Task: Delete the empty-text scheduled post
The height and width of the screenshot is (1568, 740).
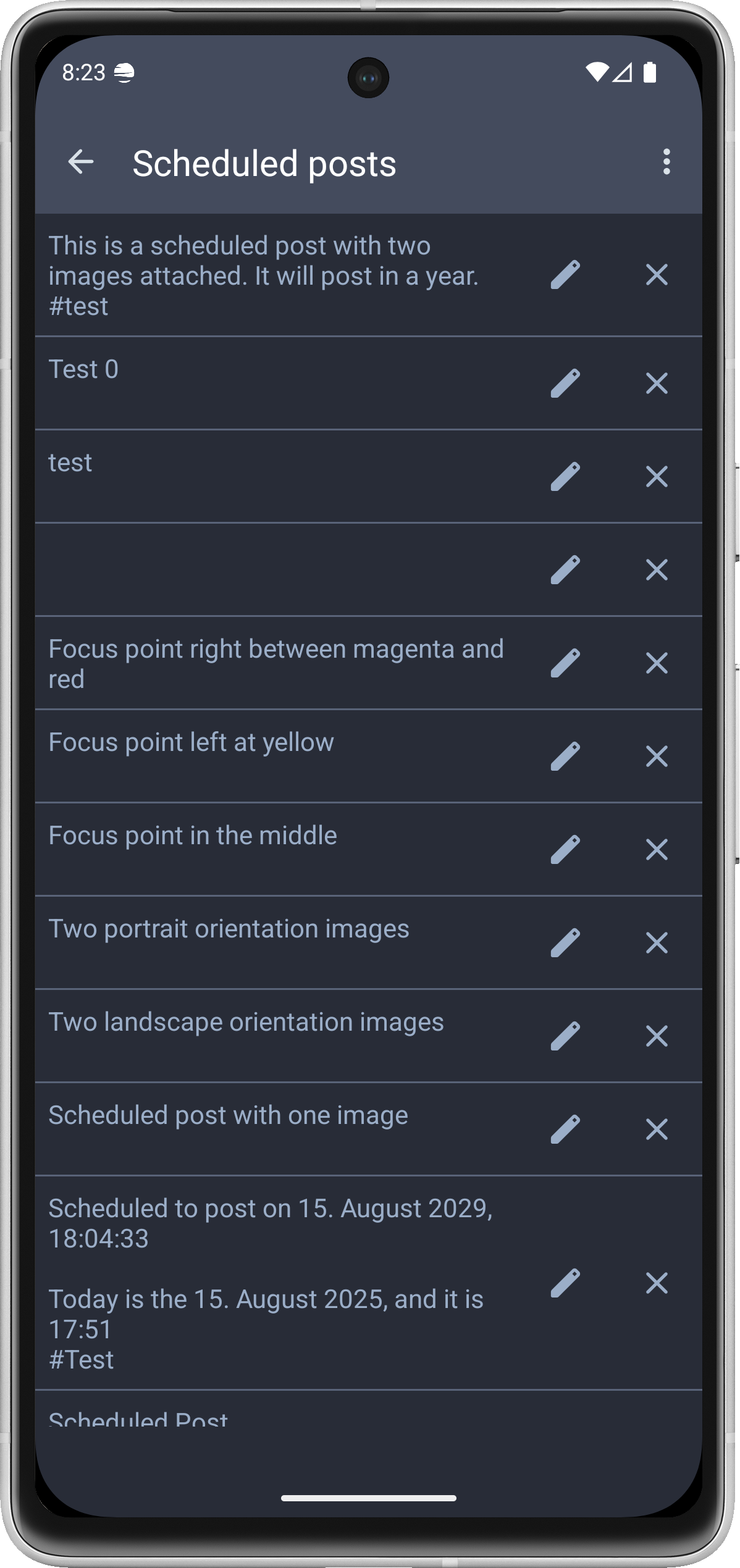Action: (x=657, y=570)
